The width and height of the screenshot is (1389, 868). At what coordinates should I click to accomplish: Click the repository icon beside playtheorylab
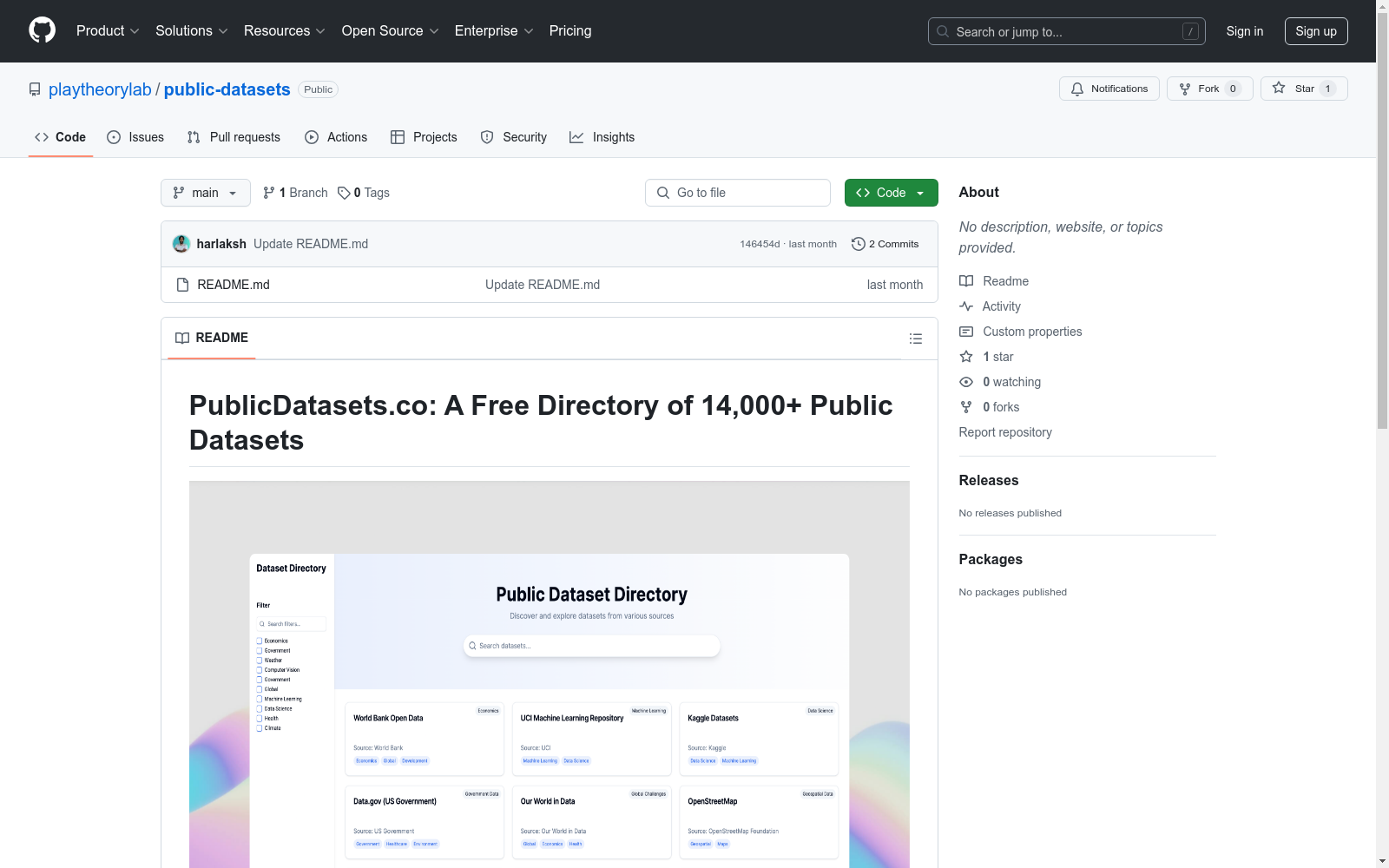pyautogui.click(x=35, y=89)
